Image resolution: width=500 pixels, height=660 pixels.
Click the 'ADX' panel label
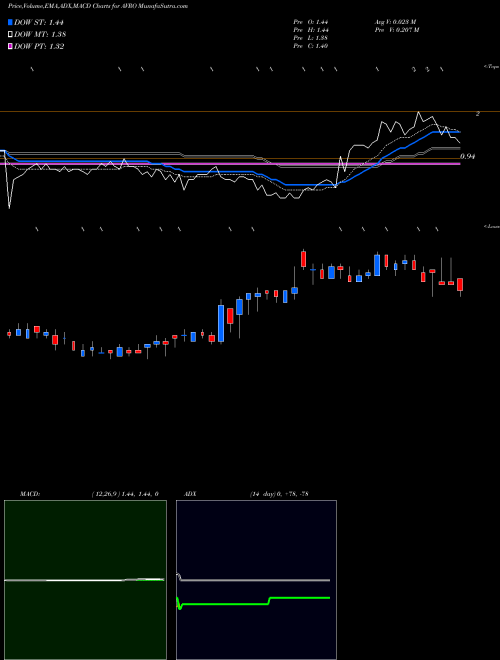coord(190,494)
